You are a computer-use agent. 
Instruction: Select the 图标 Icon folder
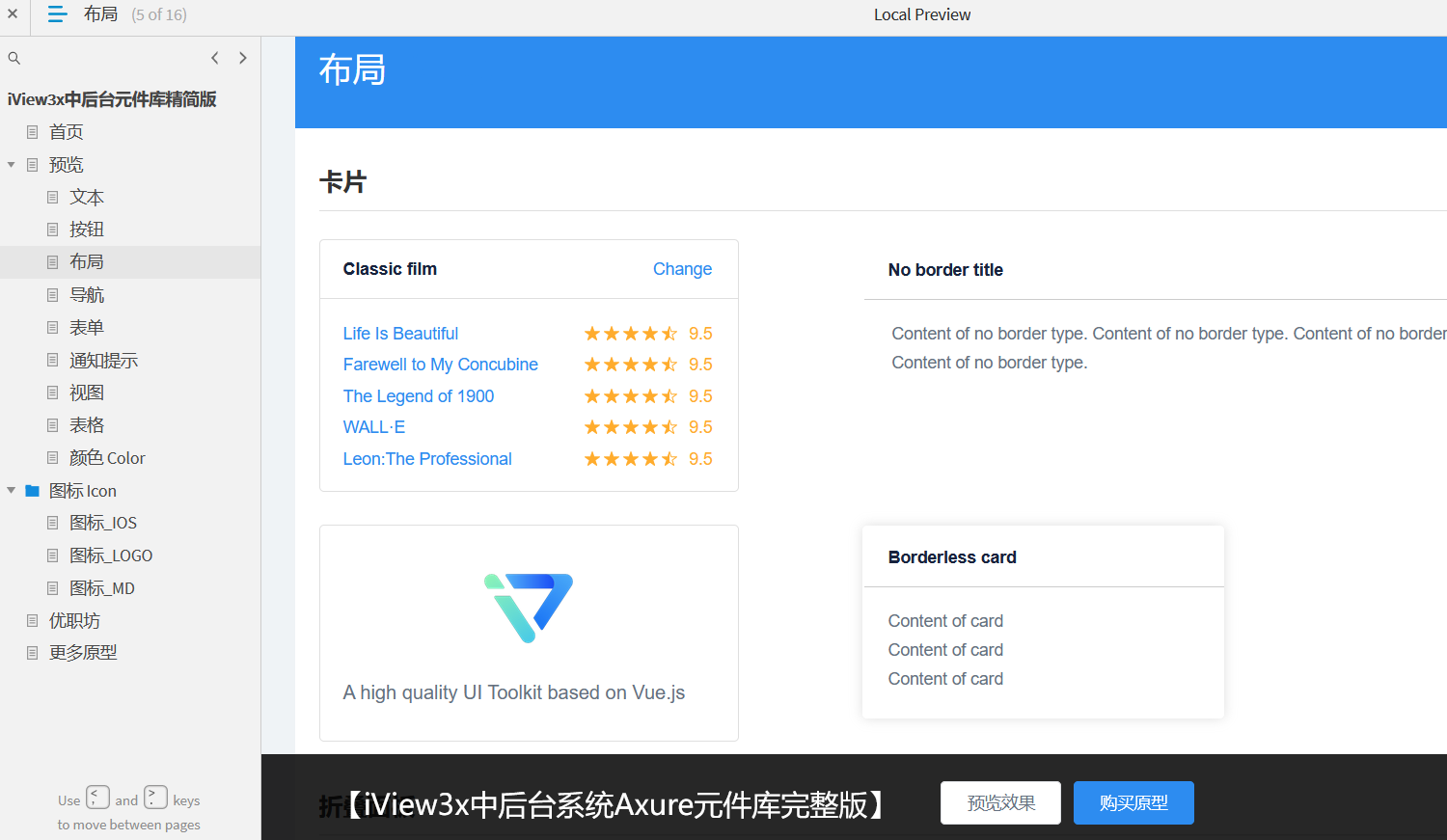click(x=83, y=491)
